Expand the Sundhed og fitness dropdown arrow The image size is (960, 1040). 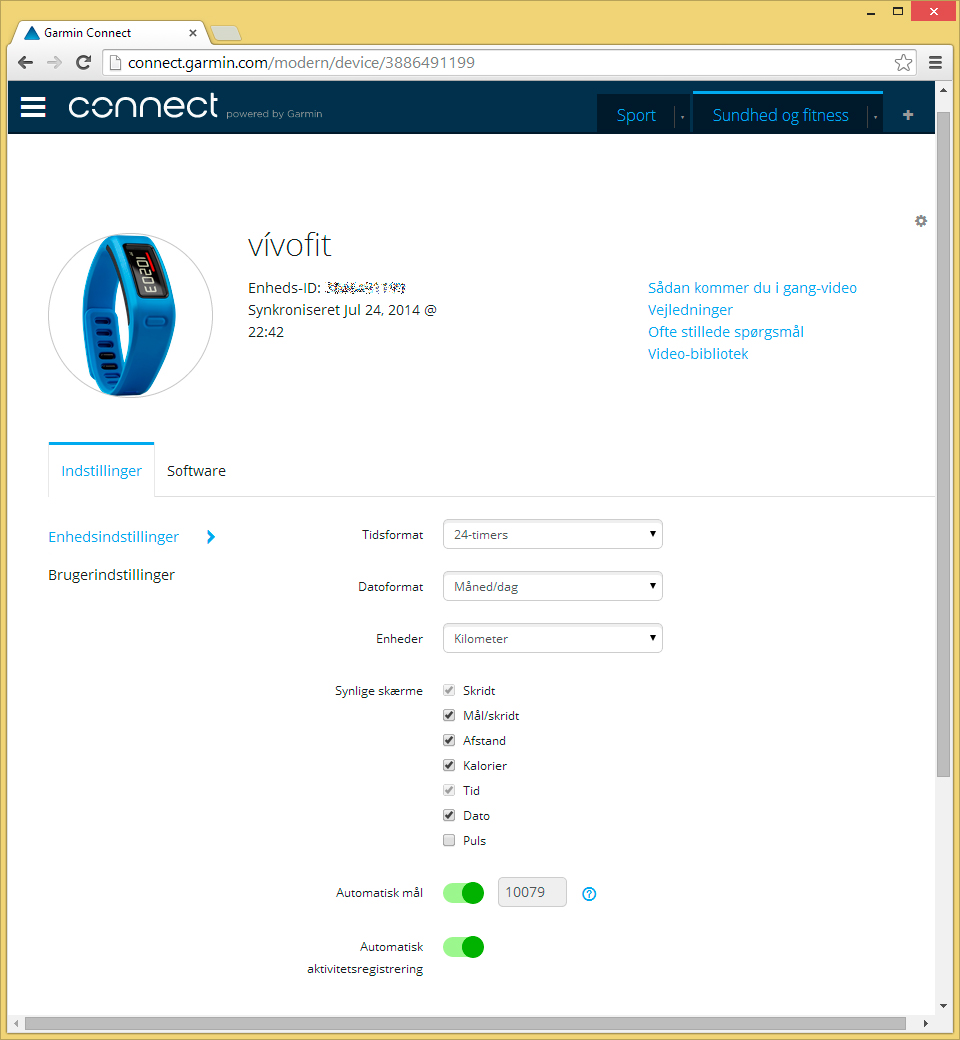coord(875,117)
